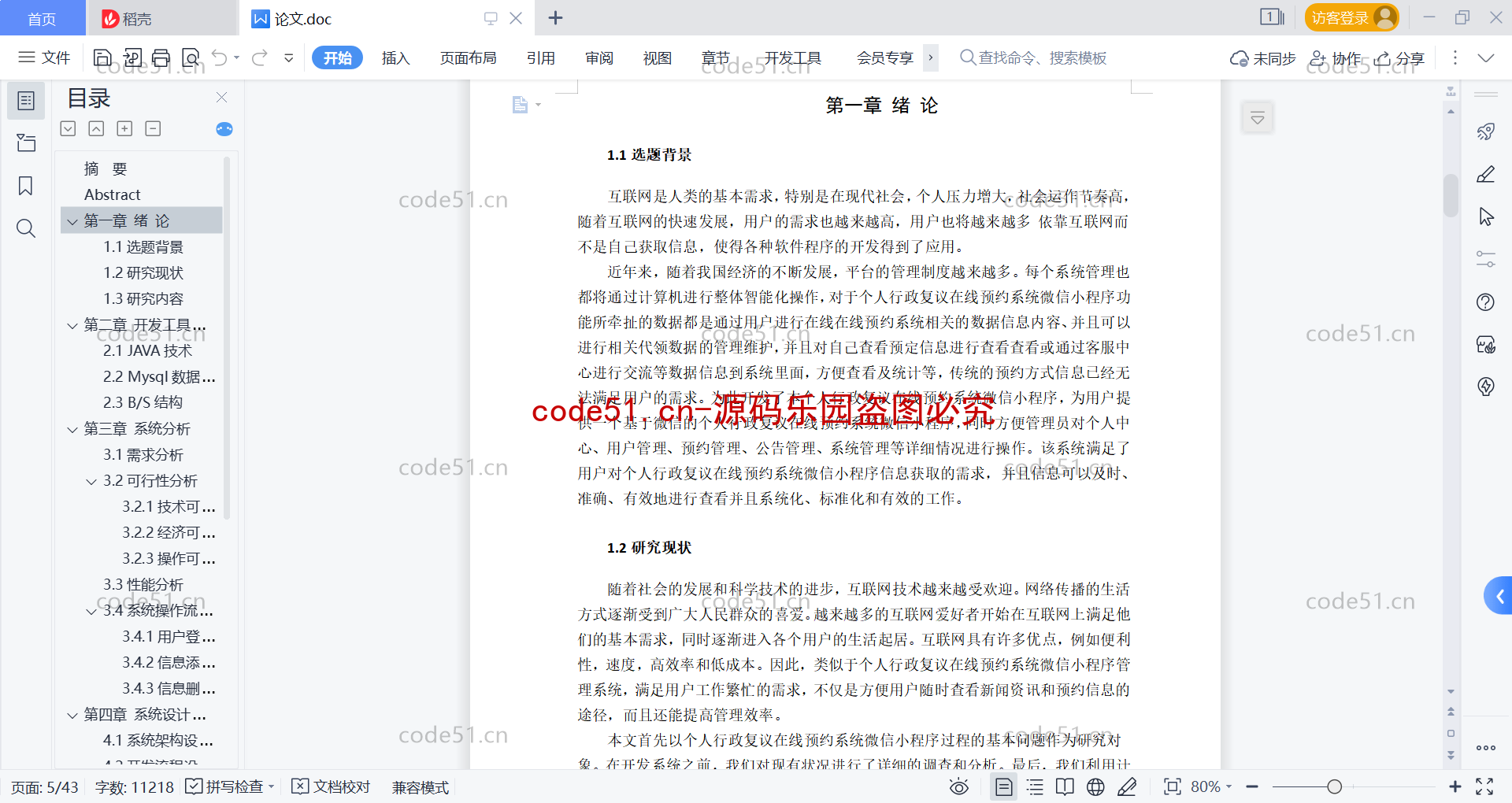Switch to web layout view globe icon

[x=1095, y=786]
